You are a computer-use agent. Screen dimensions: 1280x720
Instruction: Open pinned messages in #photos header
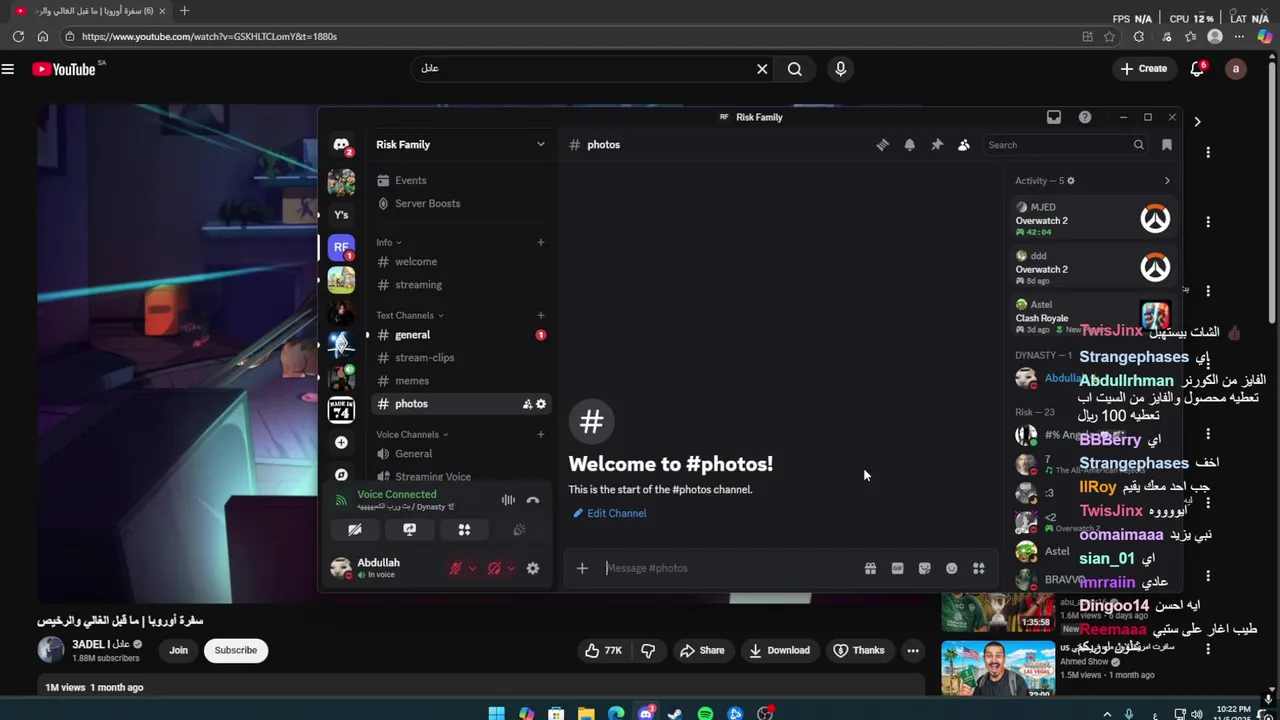(937, 145)
